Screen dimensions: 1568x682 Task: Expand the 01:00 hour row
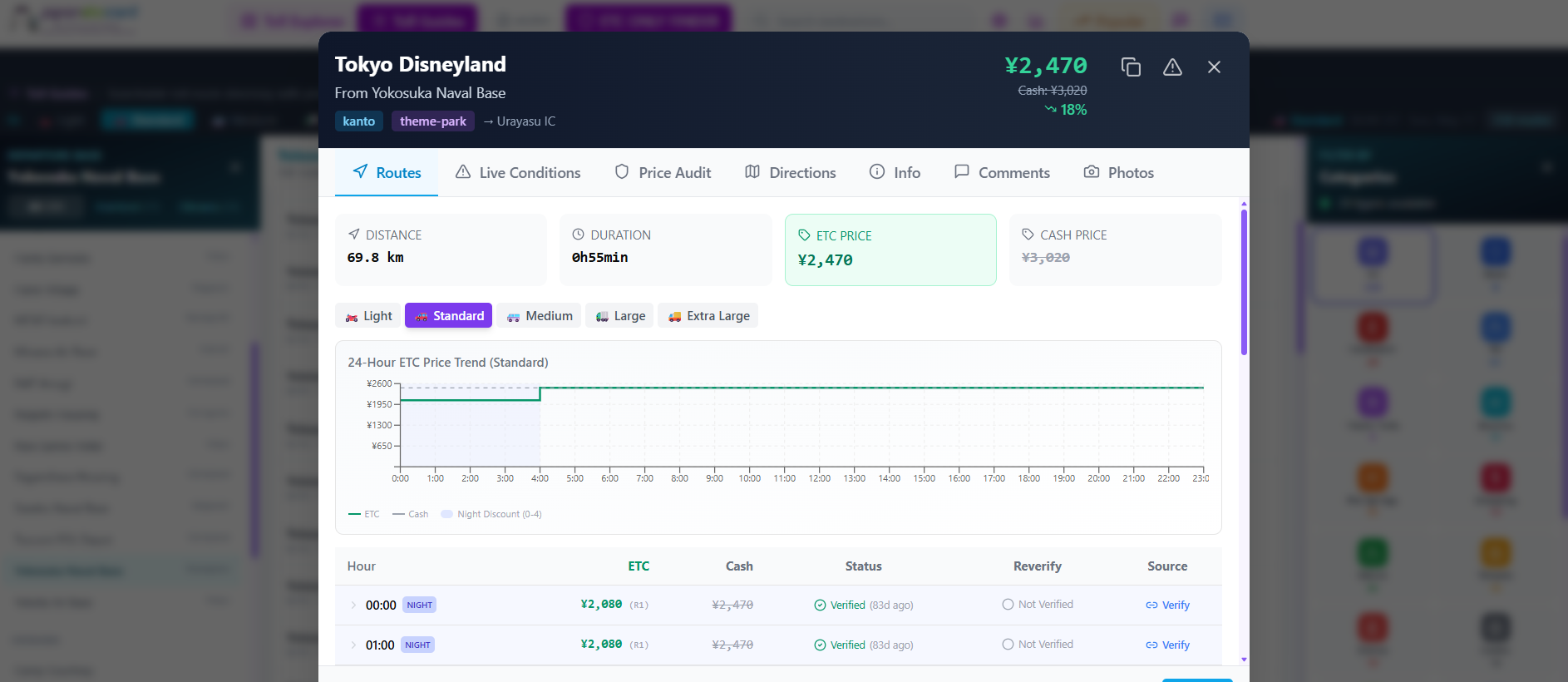click(353, 645)
